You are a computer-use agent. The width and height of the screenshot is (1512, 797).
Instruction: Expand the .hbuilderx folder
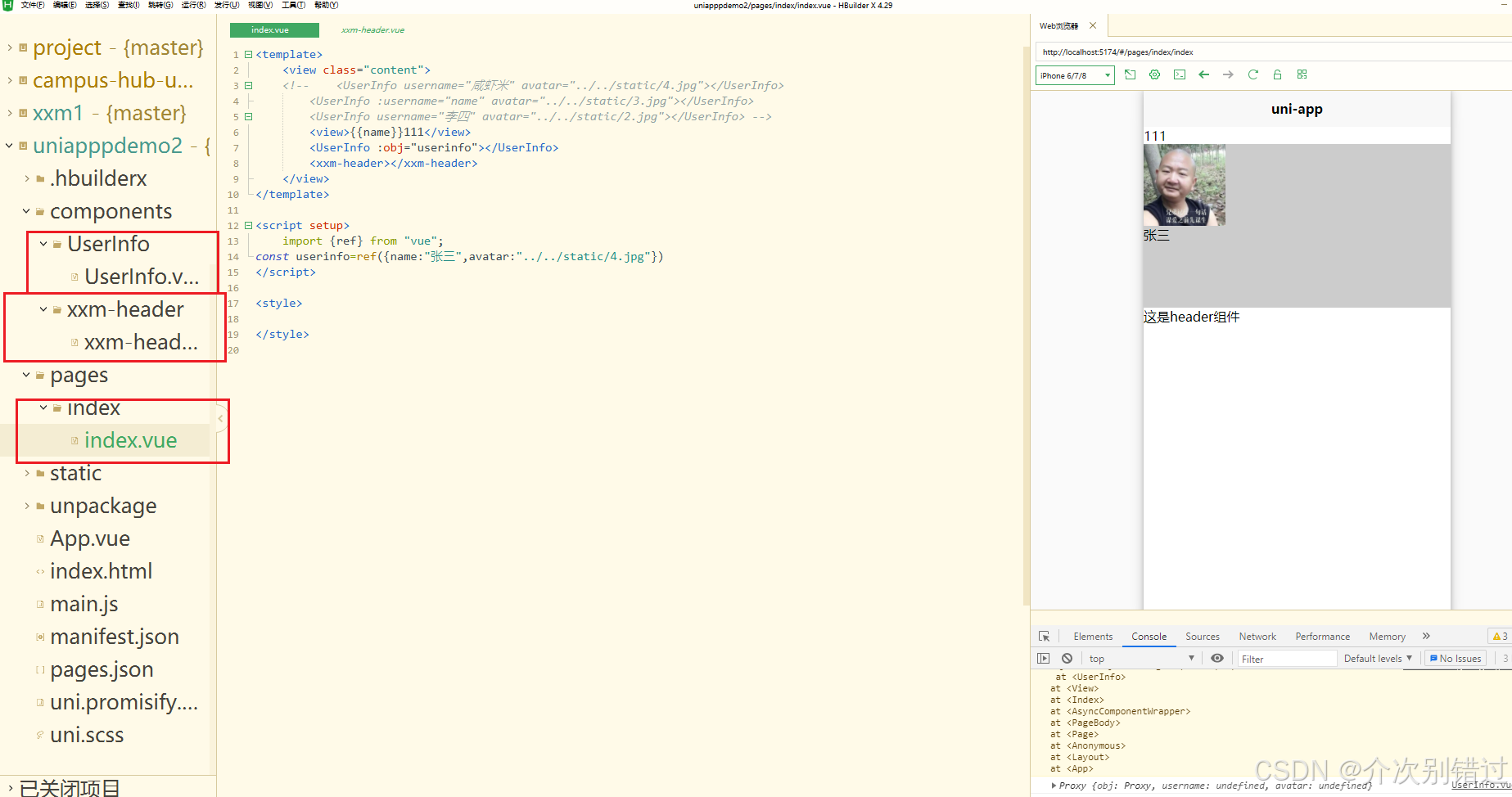click(27, 178)
